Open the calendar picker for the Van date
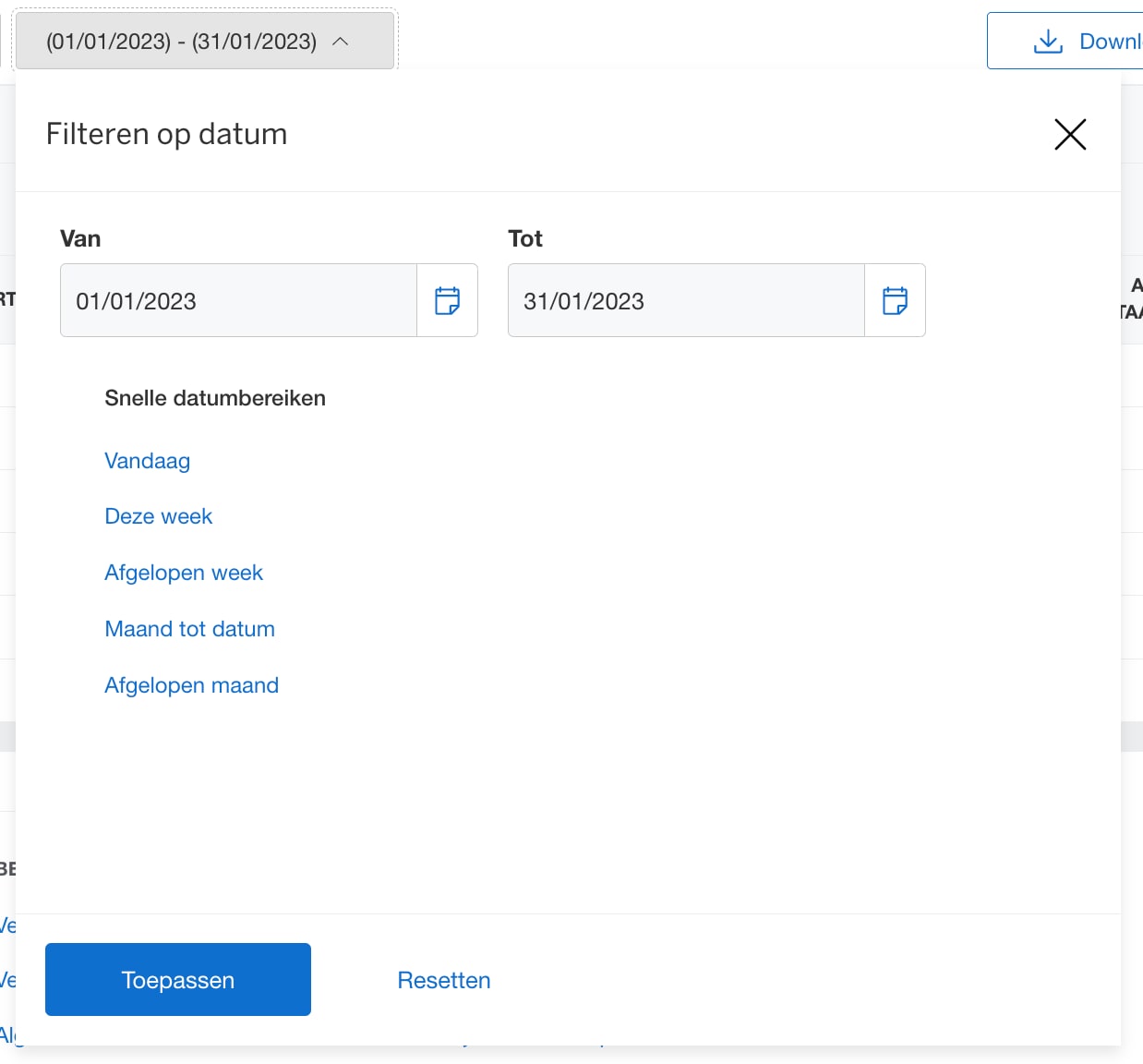This screenshot has height=1064, width=1143. (448, 300)
